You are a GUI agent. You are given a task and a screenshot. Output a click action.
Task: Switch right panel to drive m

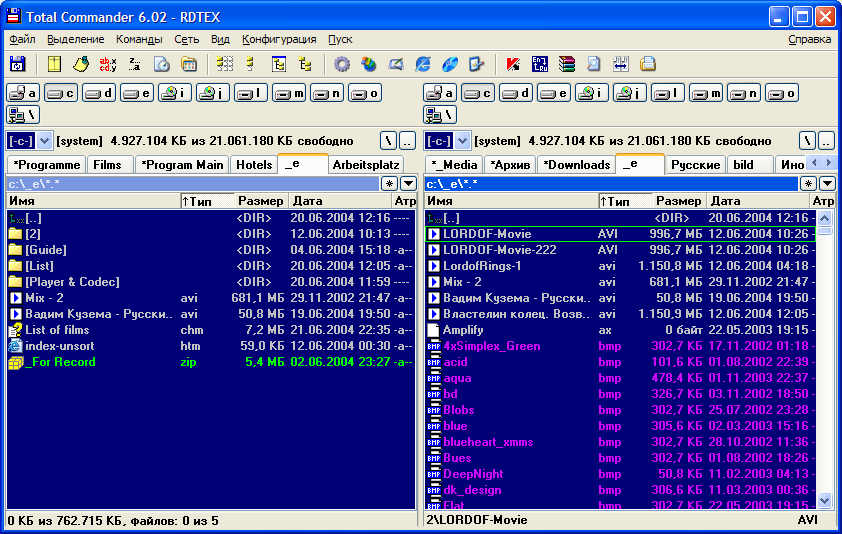706,93
